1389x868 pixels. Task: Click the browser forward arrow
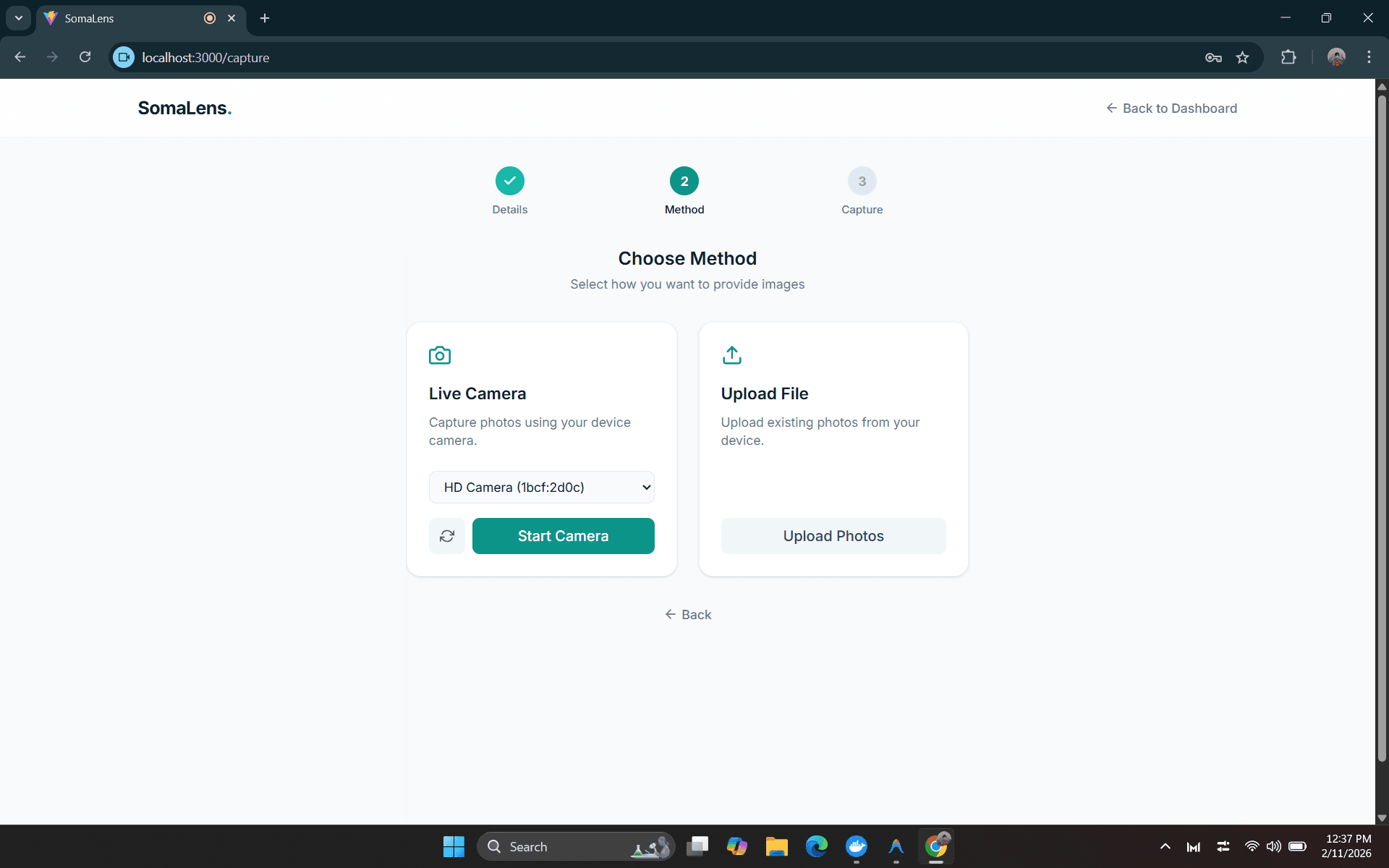click(52, 57)
